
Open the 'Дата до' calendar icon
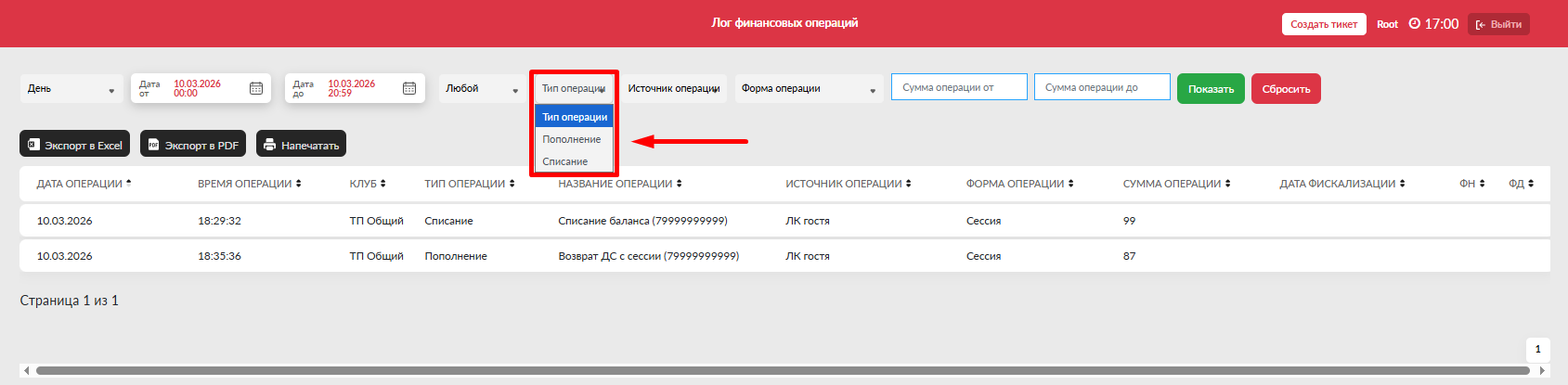pos(409,88)
